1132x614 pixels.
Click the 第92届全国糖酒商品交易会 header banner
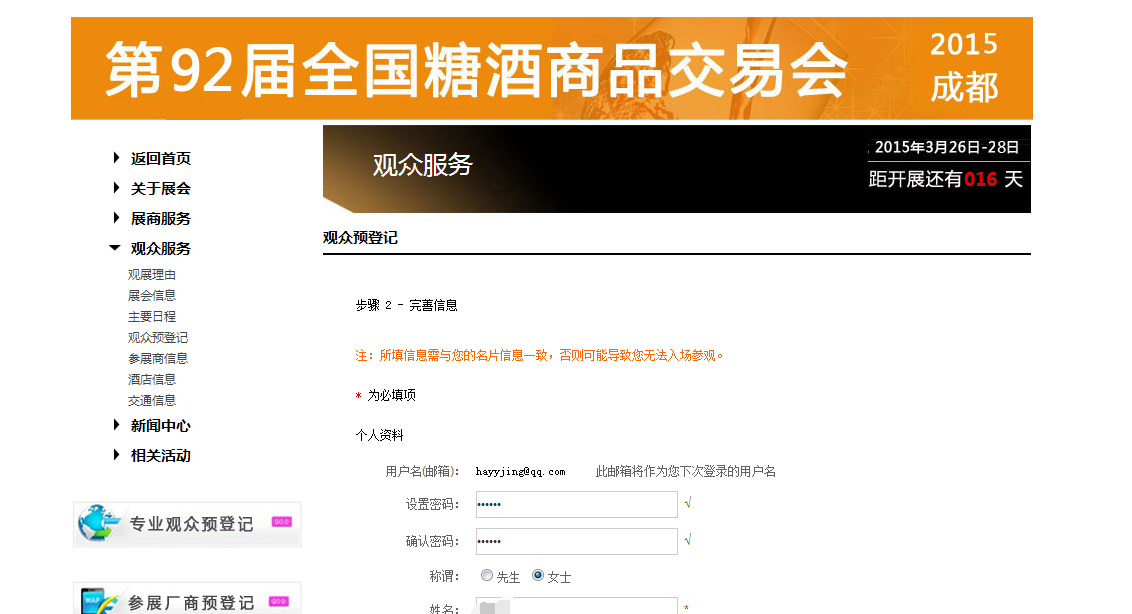pos(552,69)
